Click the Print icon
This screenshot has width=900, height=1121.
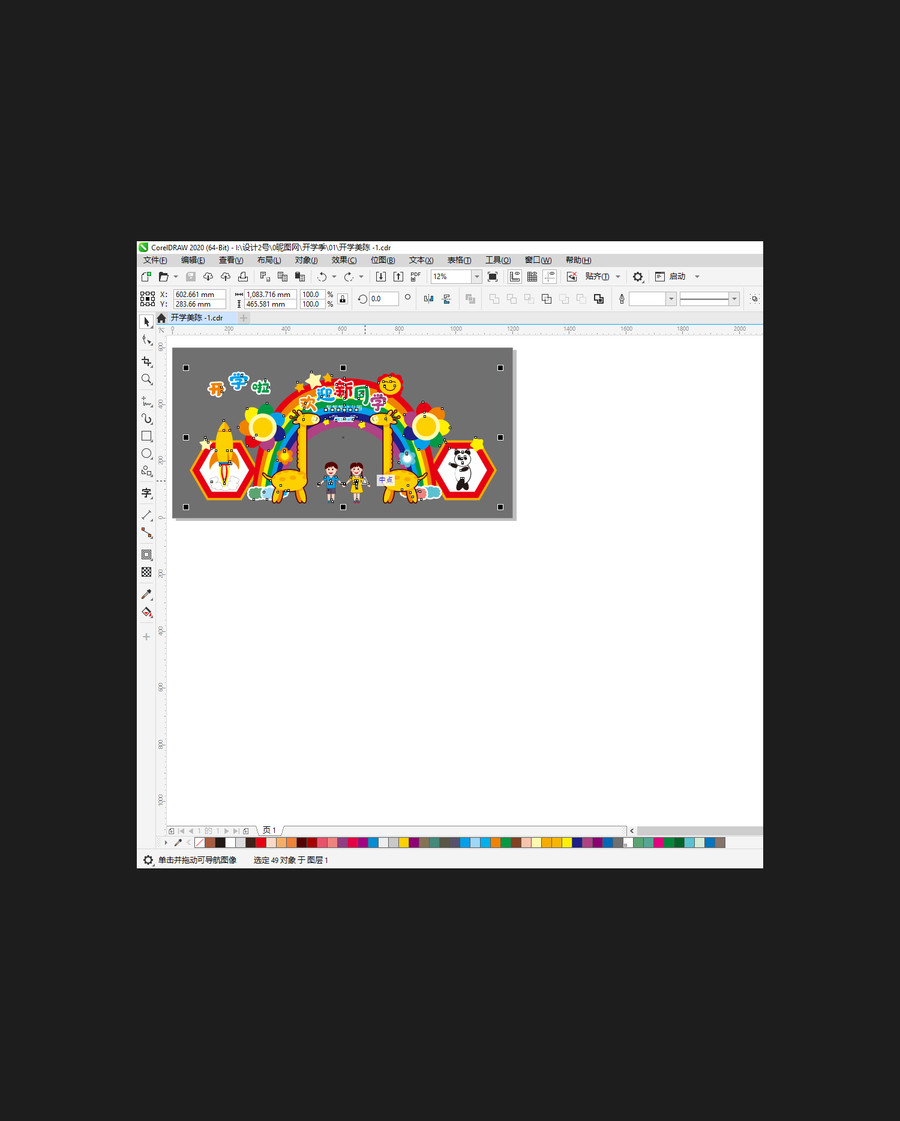tap(243, 277)
